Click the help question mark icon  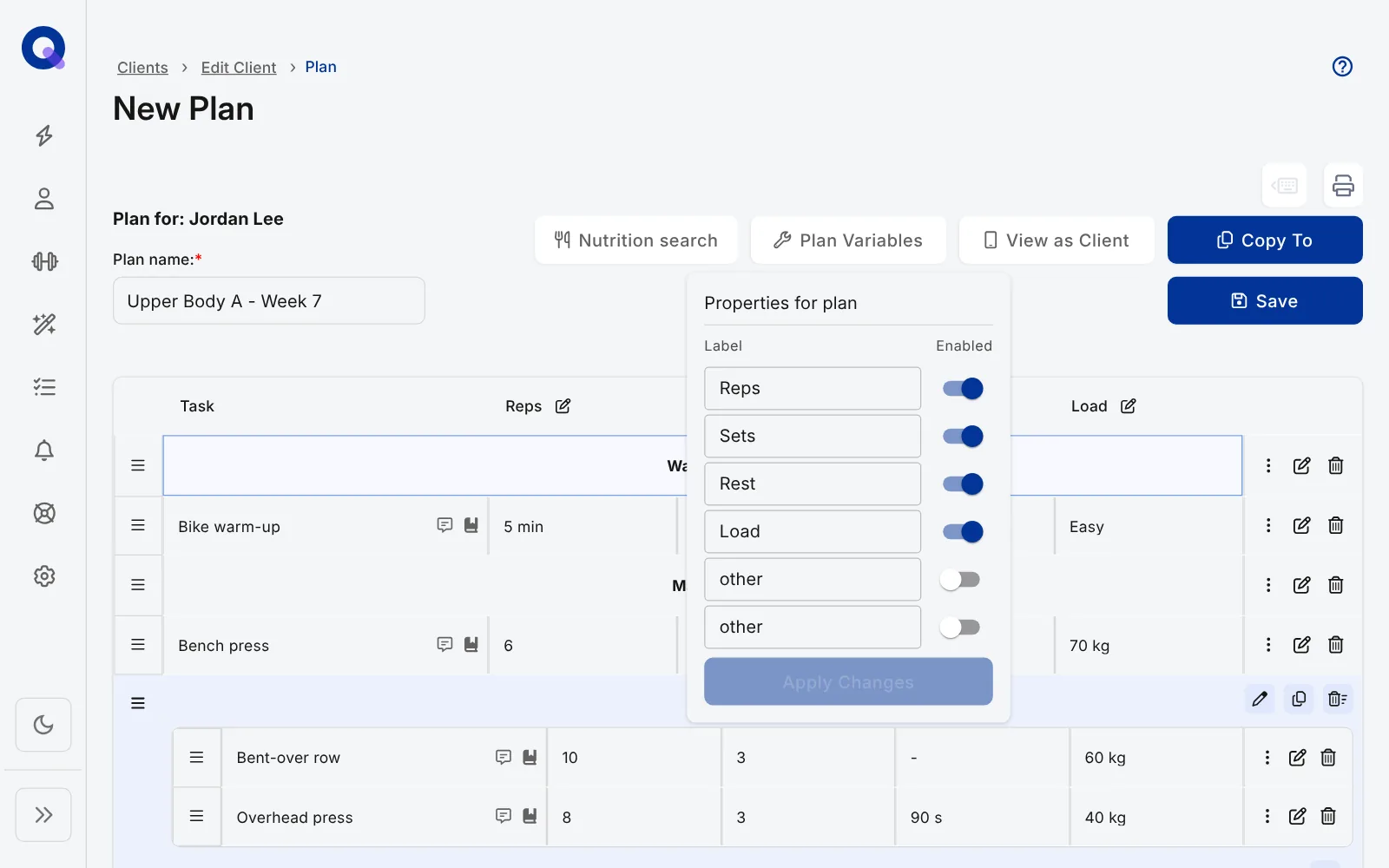(1342, 67)
